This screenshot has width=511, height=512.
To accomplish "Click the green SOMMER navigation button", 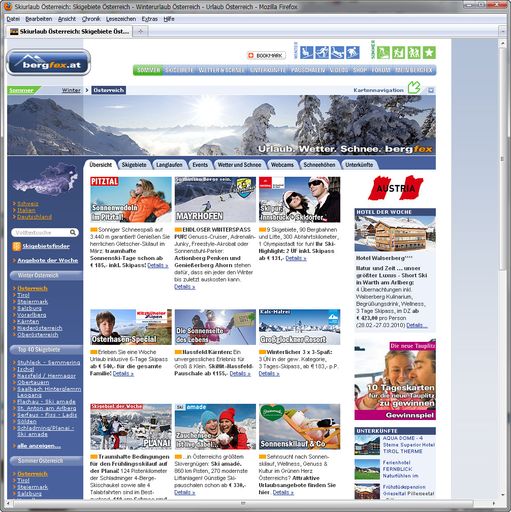I will point(148,70).
